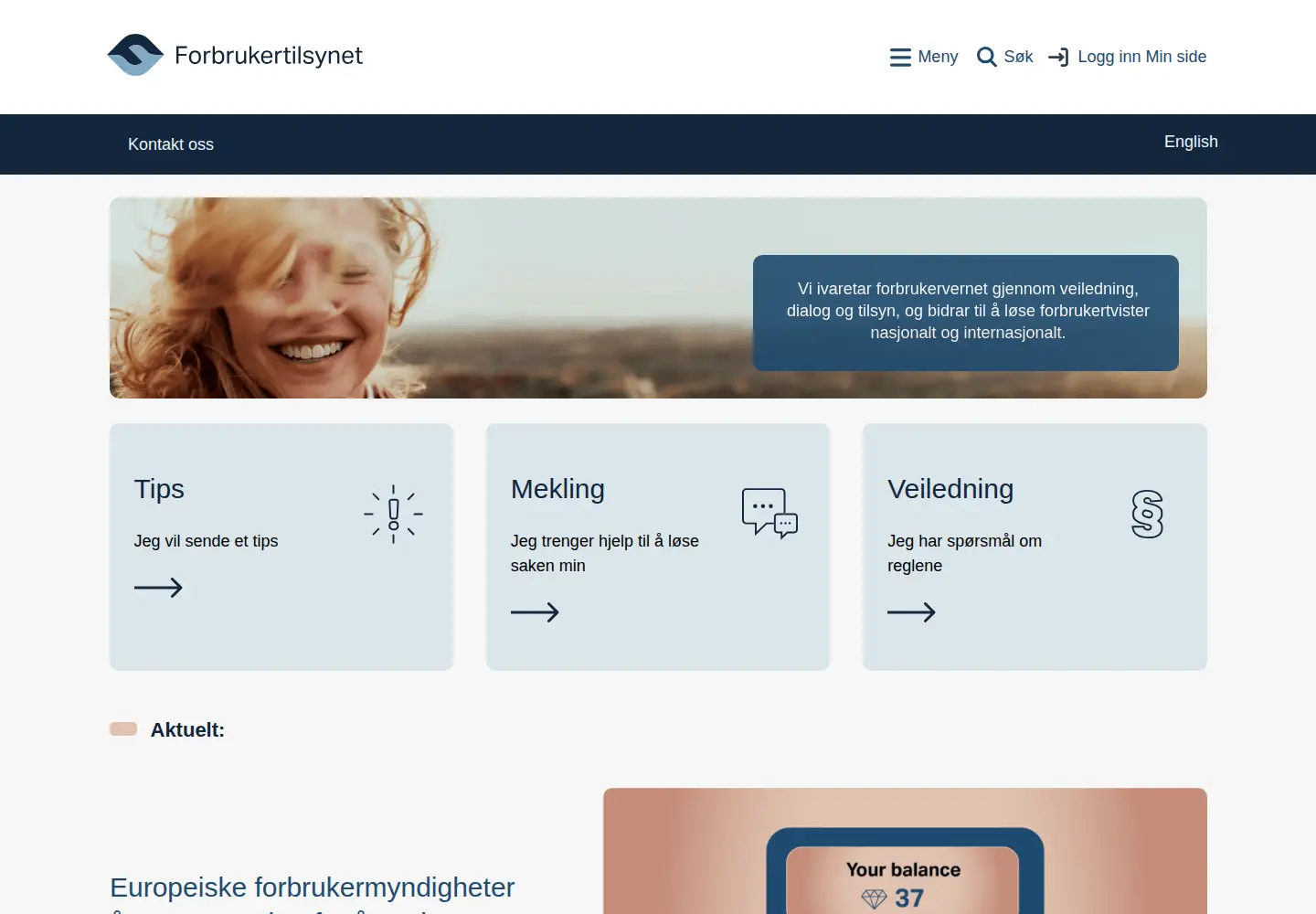Click the Veiledning paragraph sign icon
Image resolution: width=1316 pixels, height=914 pixels.
[x=1147, y=514]
